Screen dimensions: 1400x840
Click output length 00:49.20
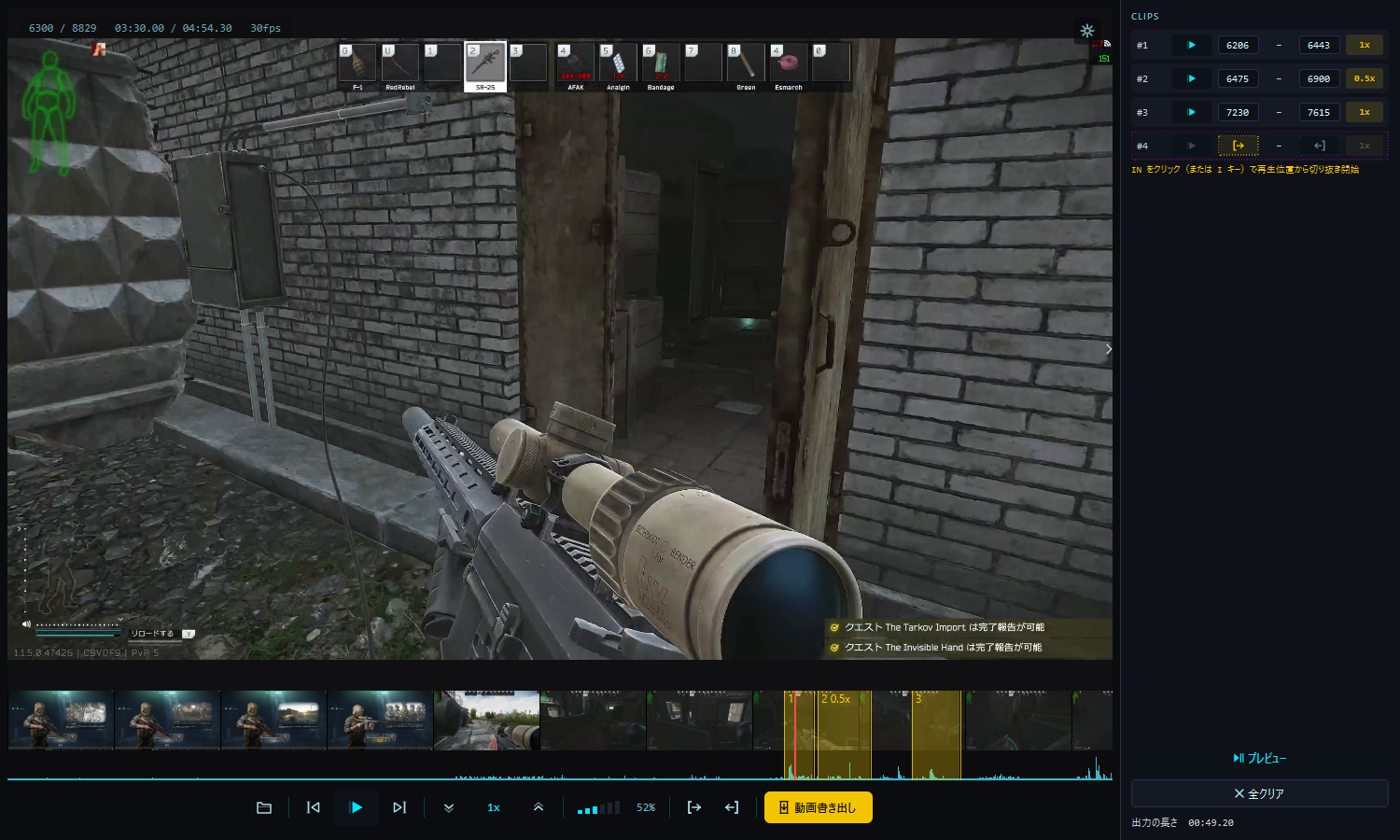click(1211, 823)
